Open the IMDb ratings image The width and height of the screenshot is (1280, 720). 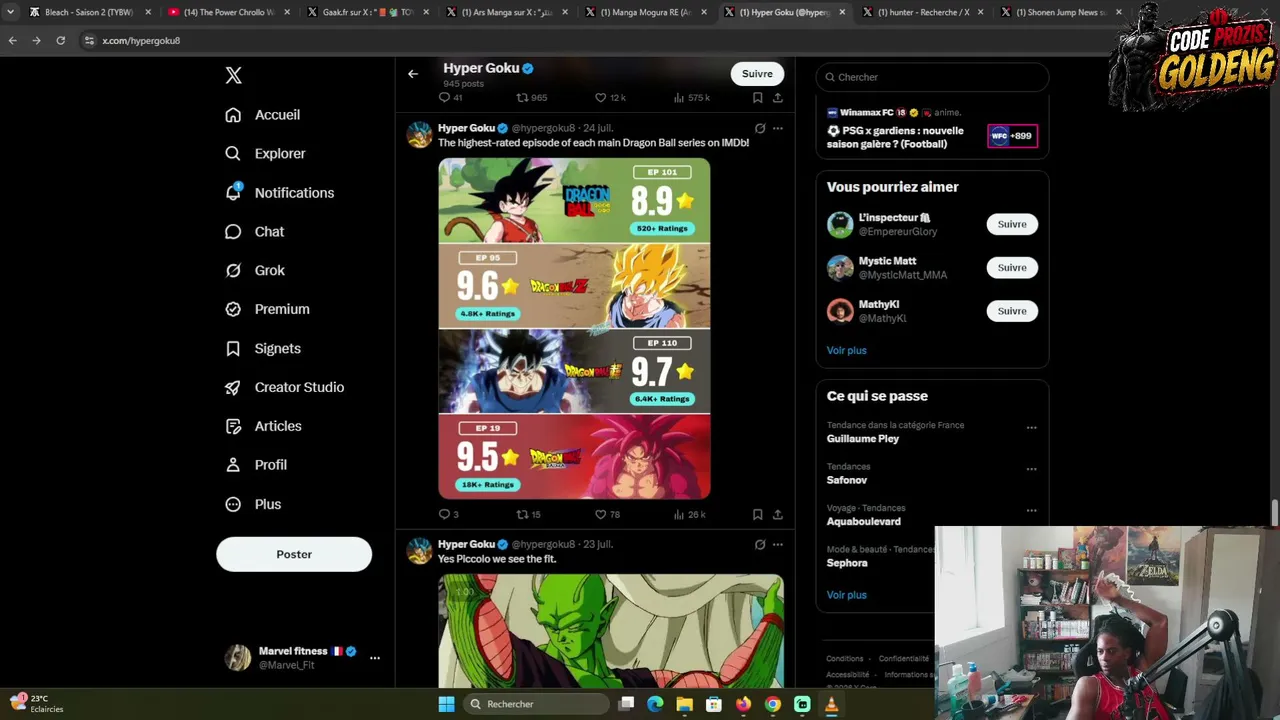[x=574, y=328]
